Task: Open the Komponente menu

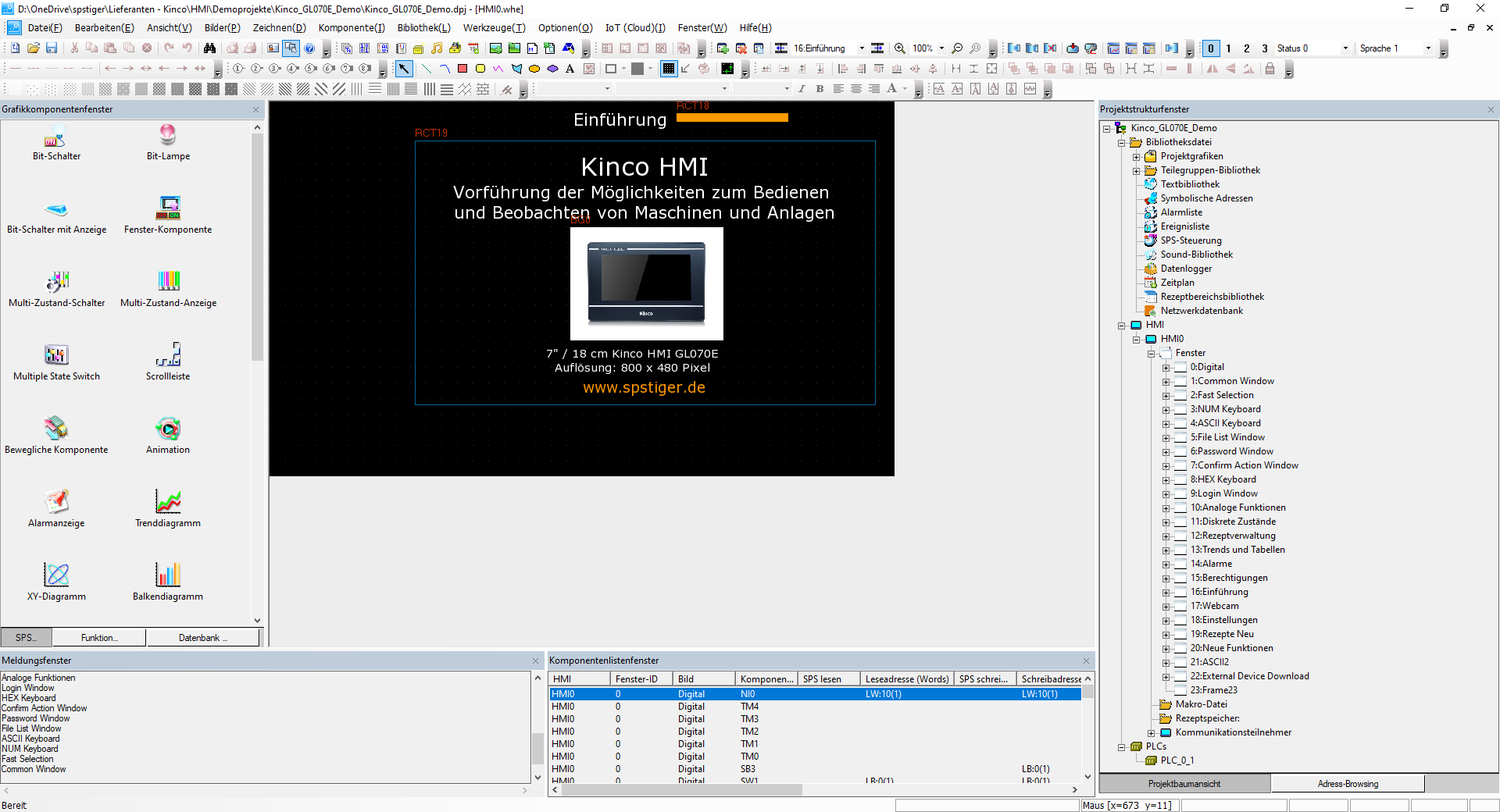Action: [x=352, y=27]
